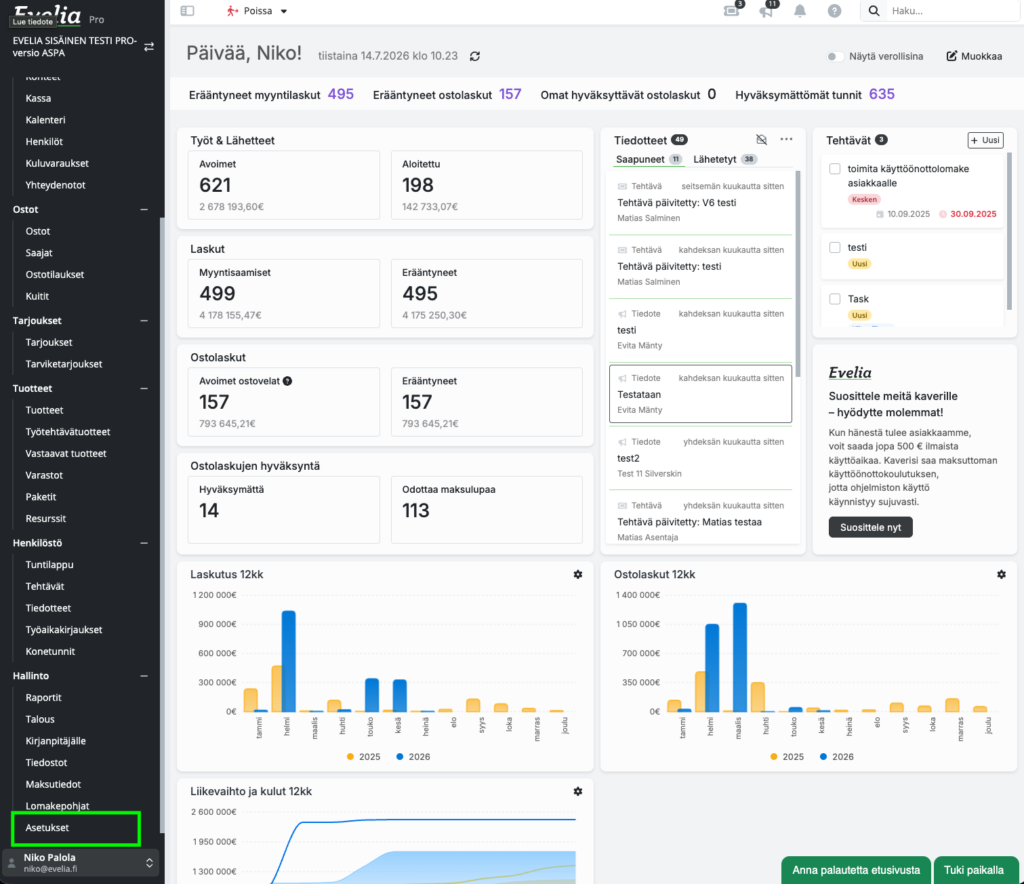Check the 'testi' task checkbox

point(835,247)
